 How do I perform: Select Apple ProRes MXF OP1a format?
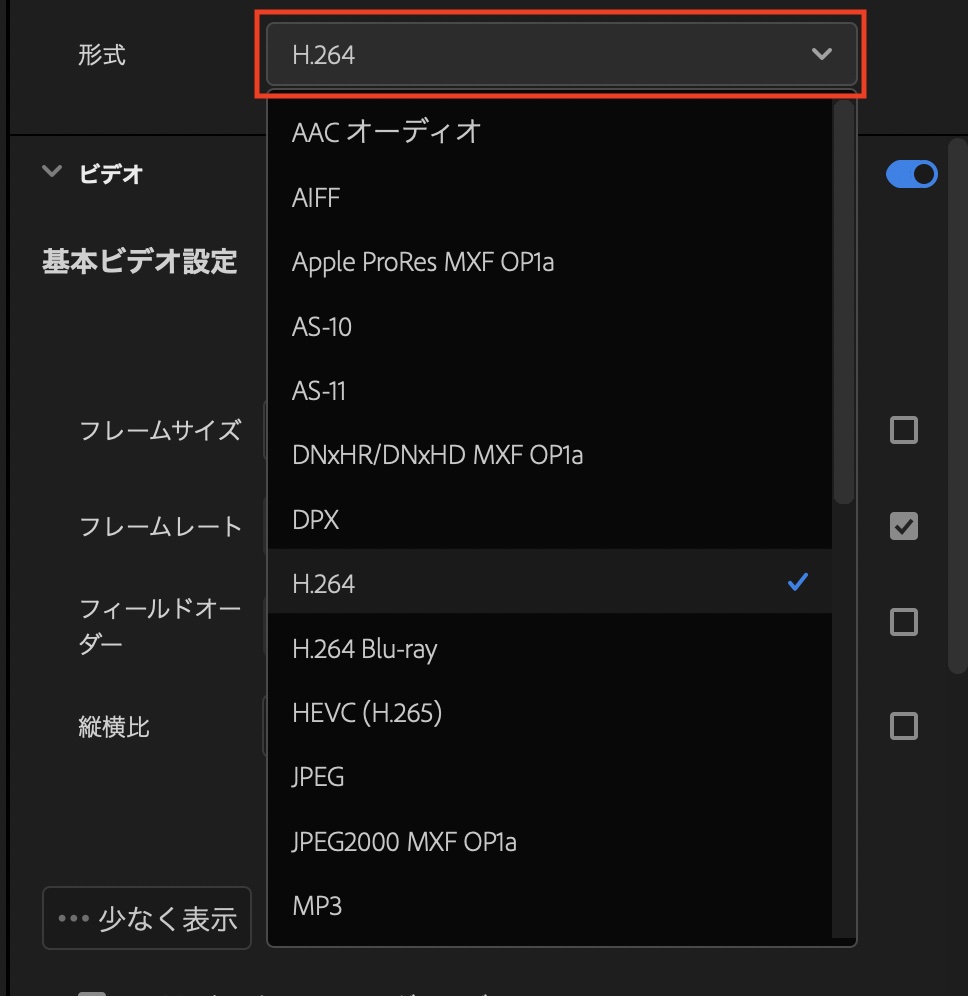coord(549,262)
